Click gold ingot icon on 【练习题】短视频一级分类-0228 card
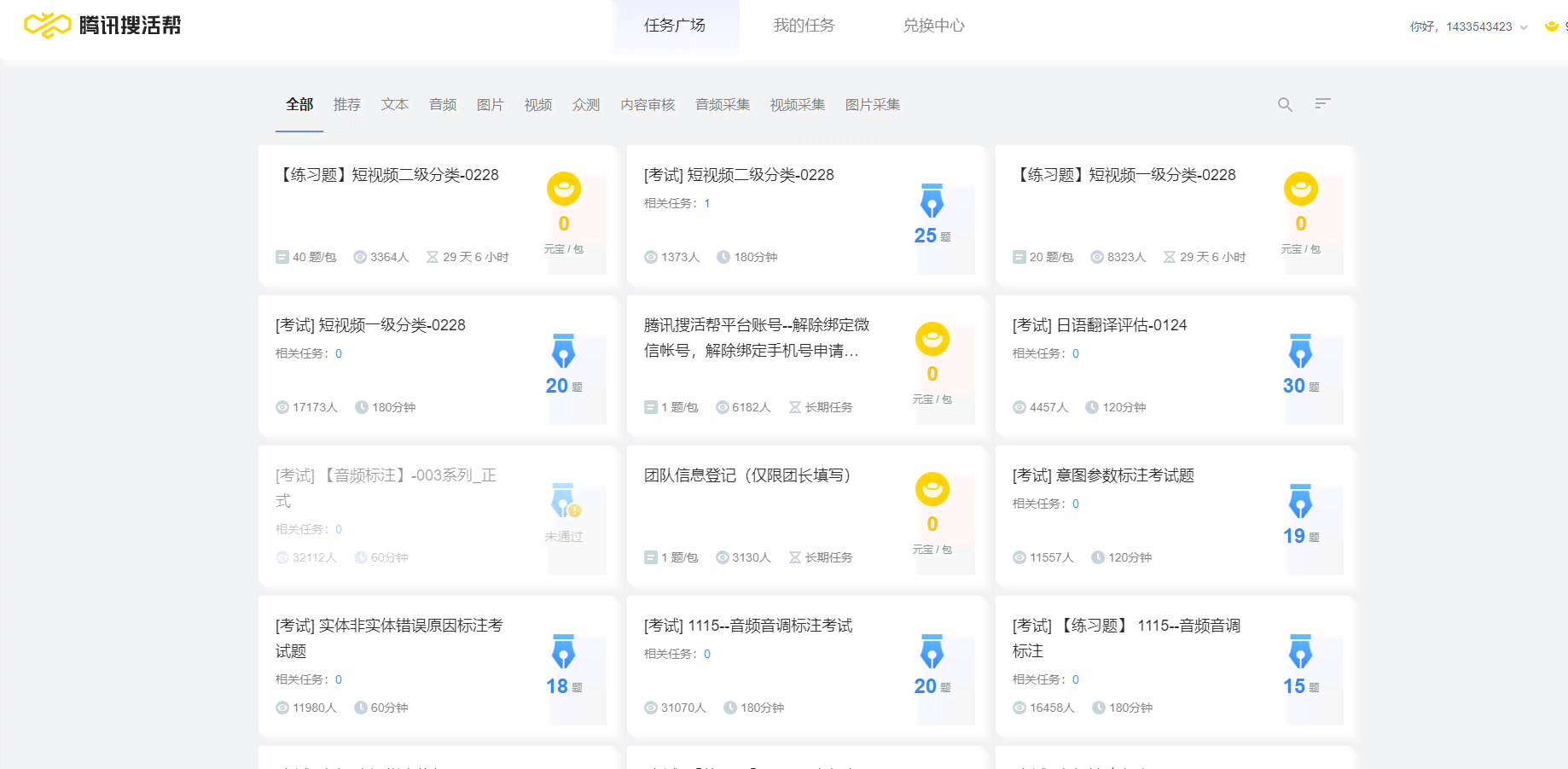This screenshot has height=769, width=1568. pyautogui.click(x=1301, y=189)
